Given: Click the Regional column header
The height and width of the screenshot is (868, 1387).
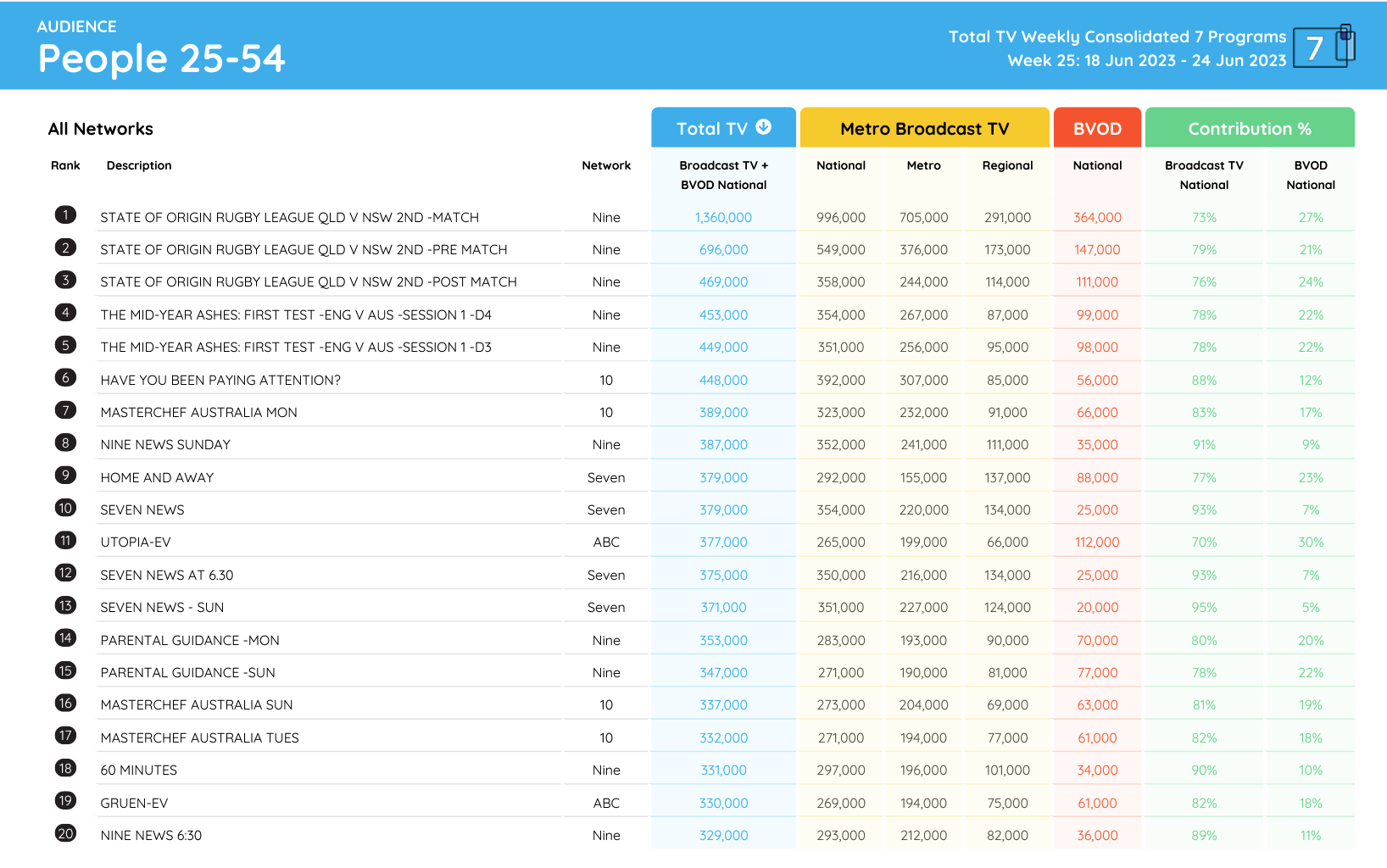Looking at the screenshot, I should [x=1007, y=165].
